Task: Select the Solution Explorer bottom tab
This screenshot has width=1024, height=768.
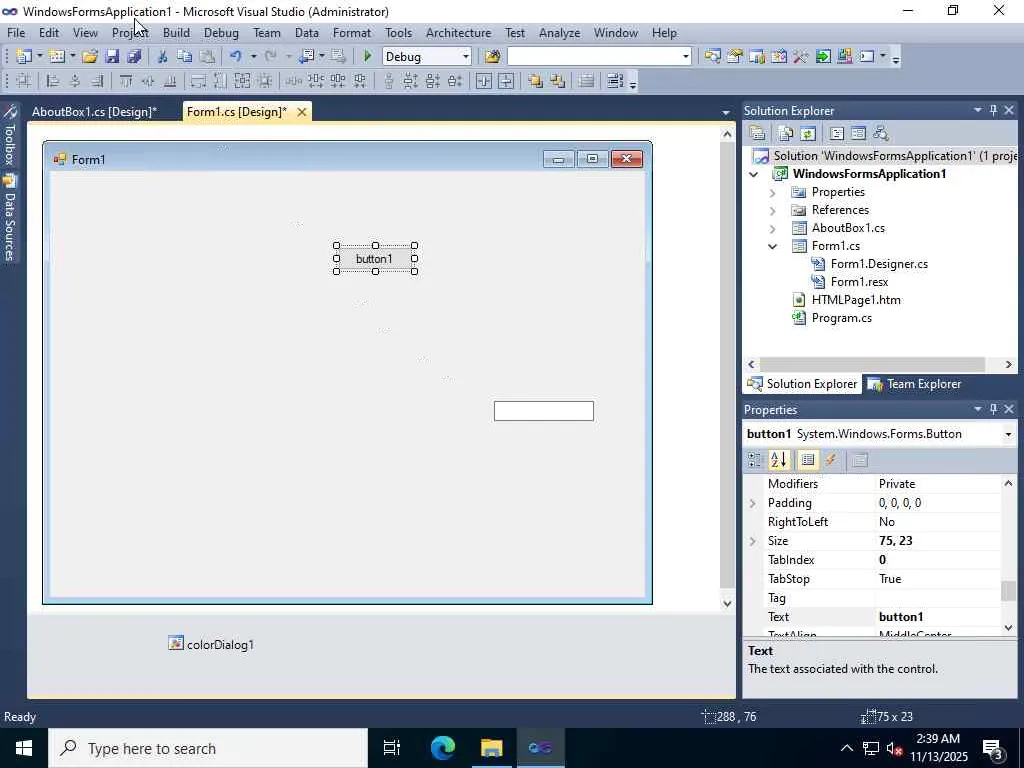Action: [x=802, y=384]
